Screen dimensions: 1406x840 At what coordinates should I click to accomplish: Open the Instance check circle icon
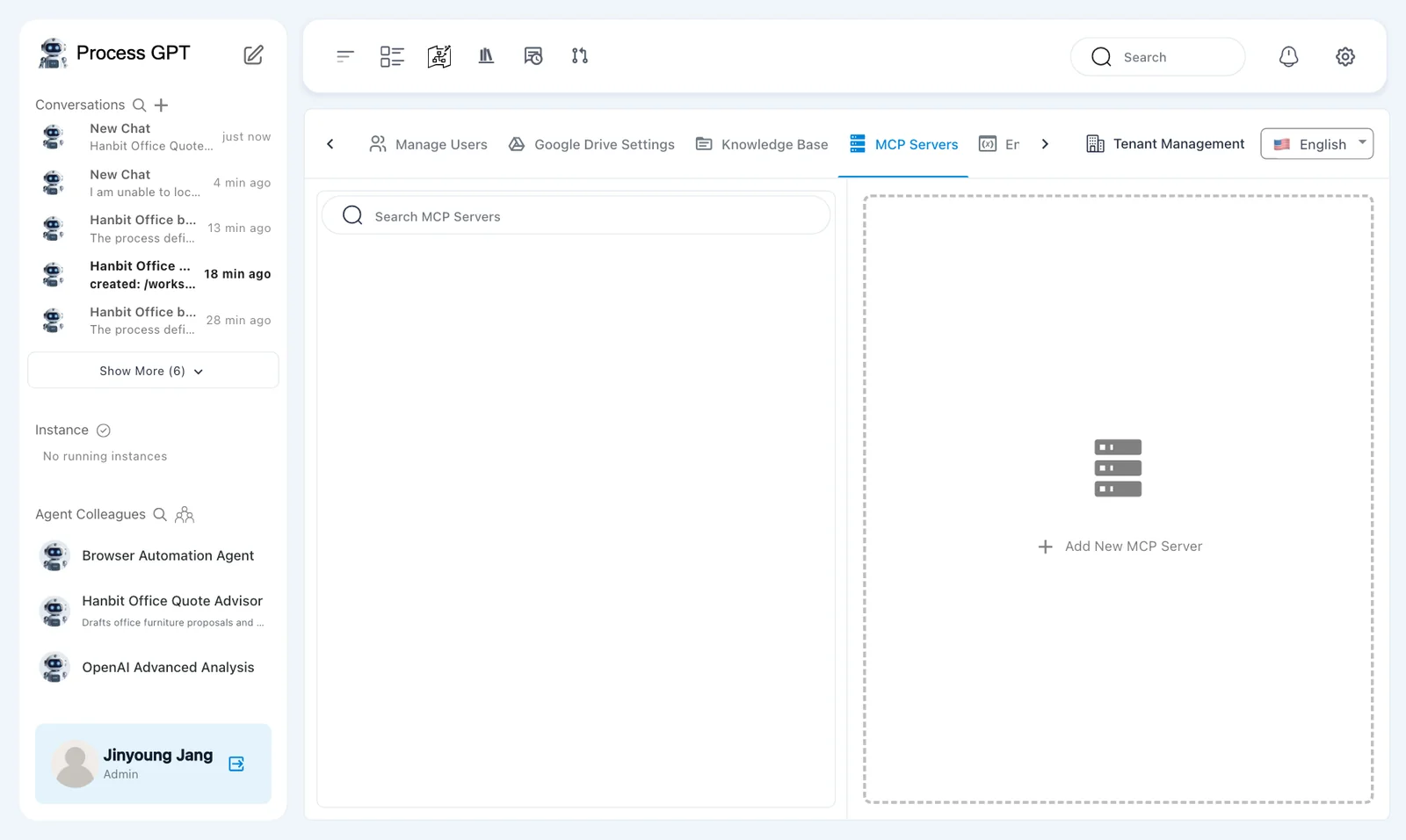tap(104, 431)
